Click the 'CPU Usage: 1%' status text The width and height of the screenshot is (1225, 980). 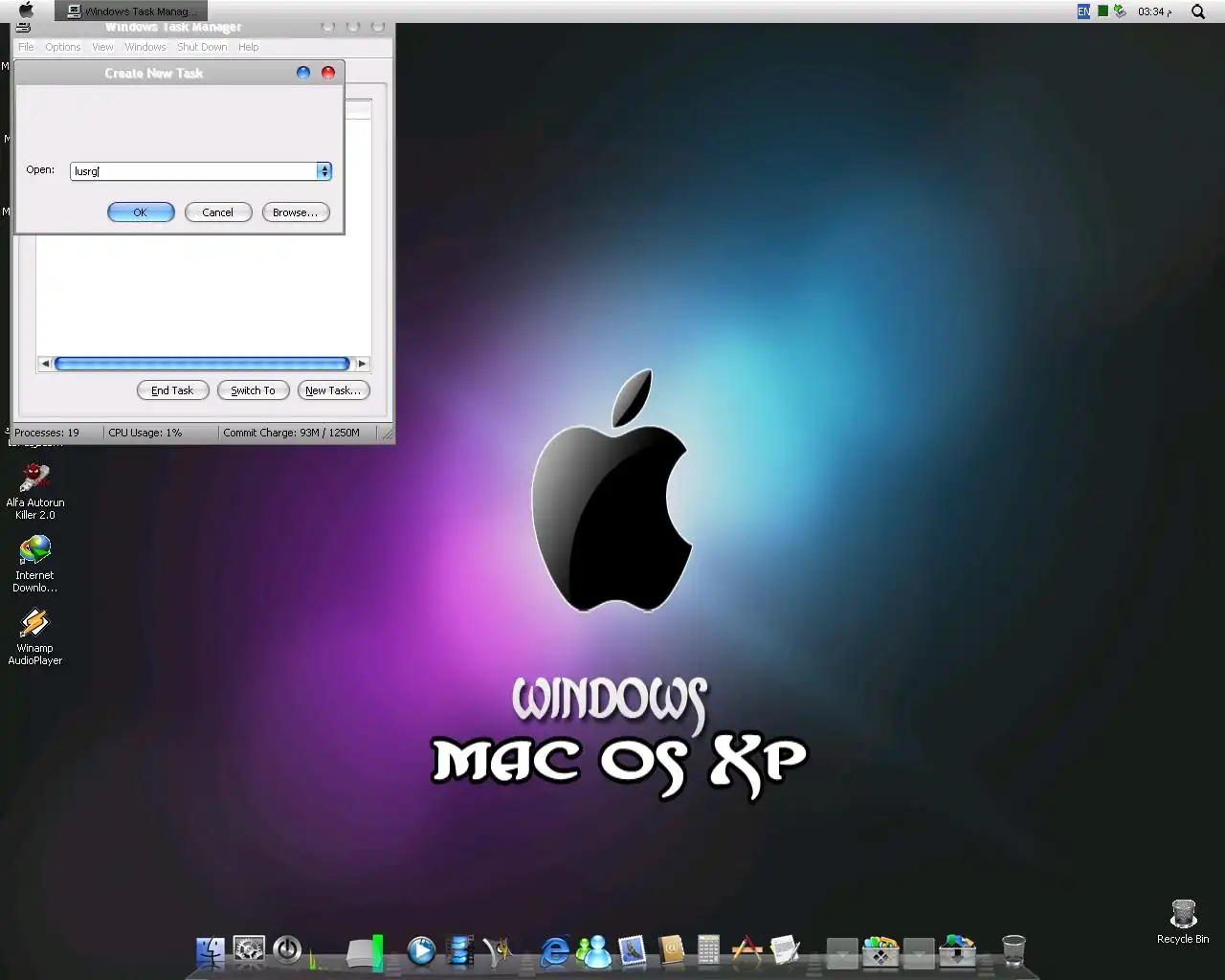pyautogui.click(x=145, y=433)
